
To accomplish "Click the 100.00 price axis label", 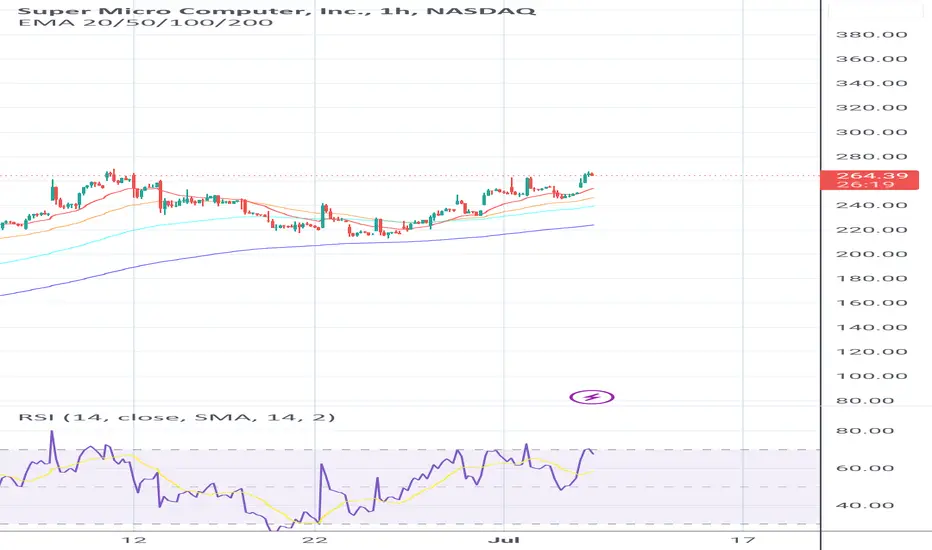I will 871,376.
